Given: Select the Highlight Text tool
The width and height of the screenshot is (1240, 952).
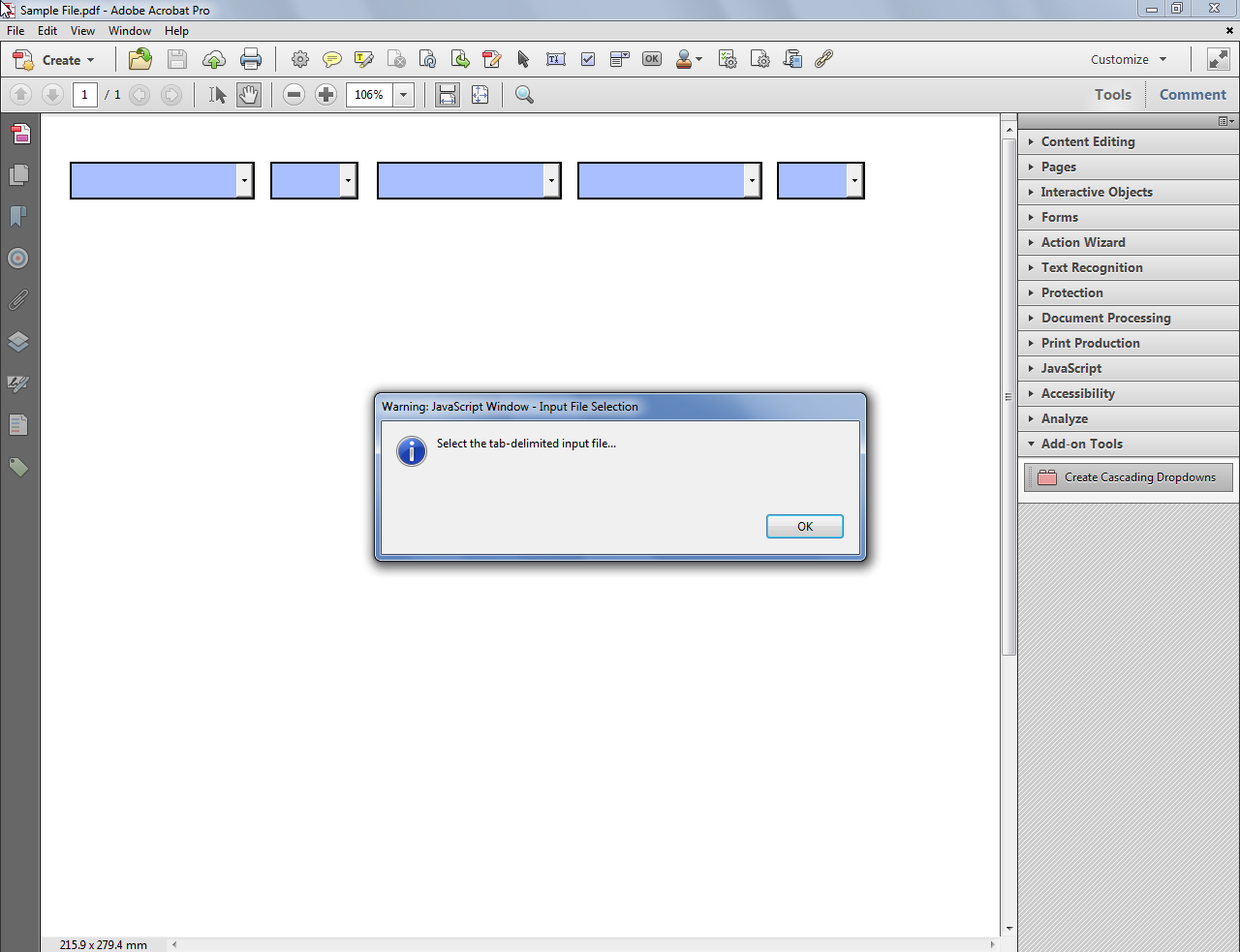Looking at the screenshot, I should (x=364, y=59).
